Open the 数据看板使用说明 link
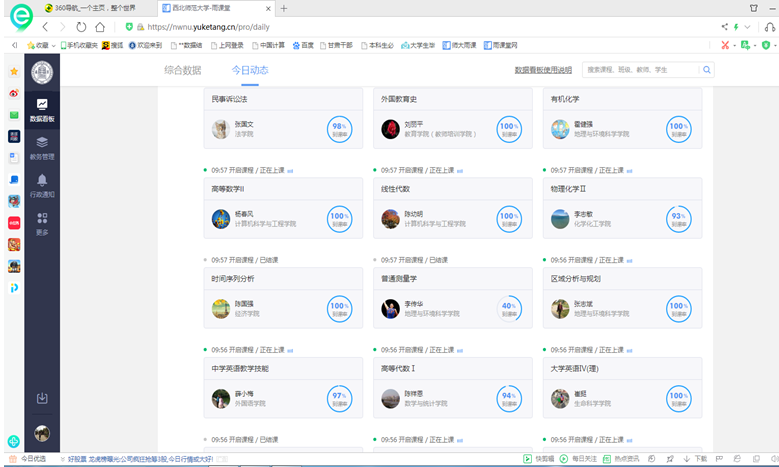Viewport: 779px width, 467px height. pyautogui.click(x=543, y=70)
